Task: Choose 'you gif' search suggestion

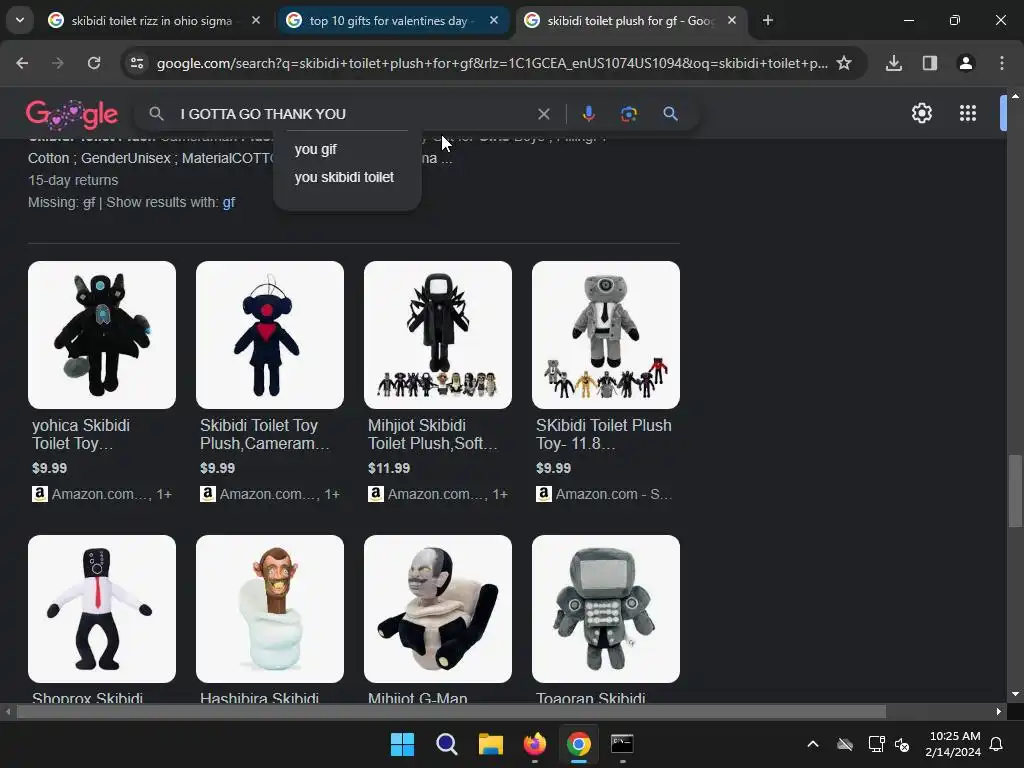Action: pyautogui.click(x=347, y=149)
